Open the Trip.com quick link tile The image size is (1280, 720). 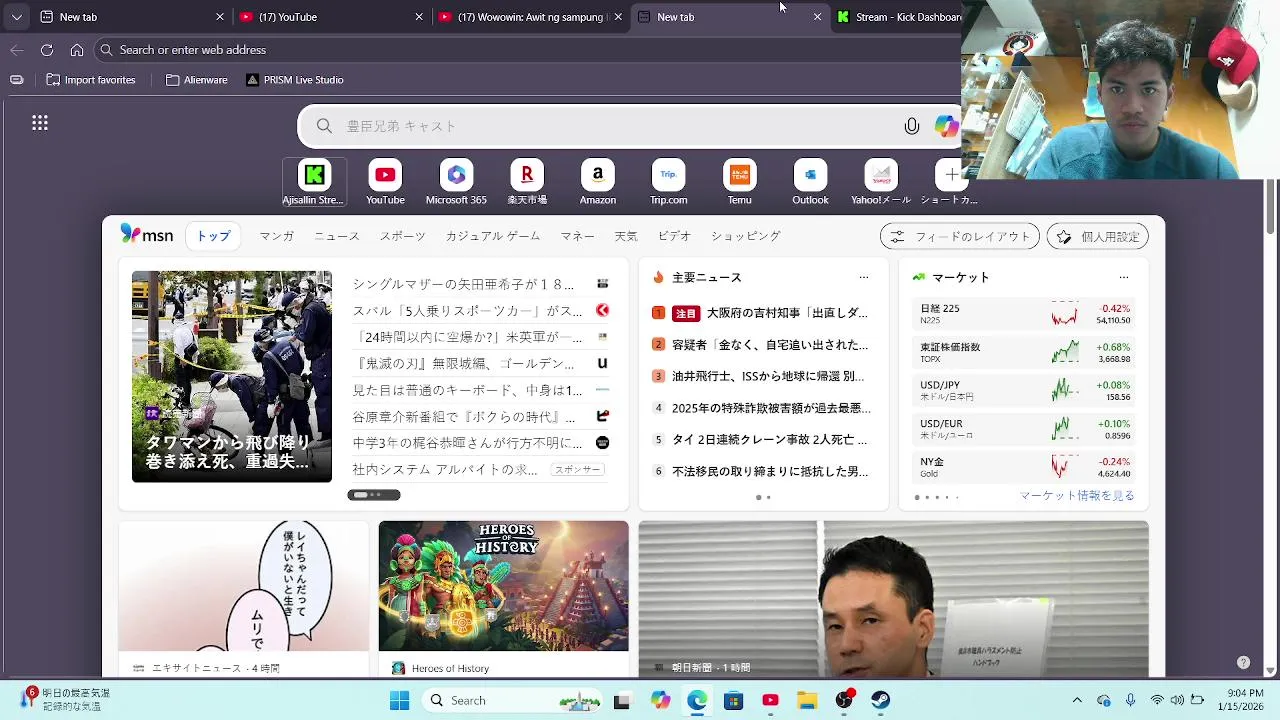(x=669, y=182)
